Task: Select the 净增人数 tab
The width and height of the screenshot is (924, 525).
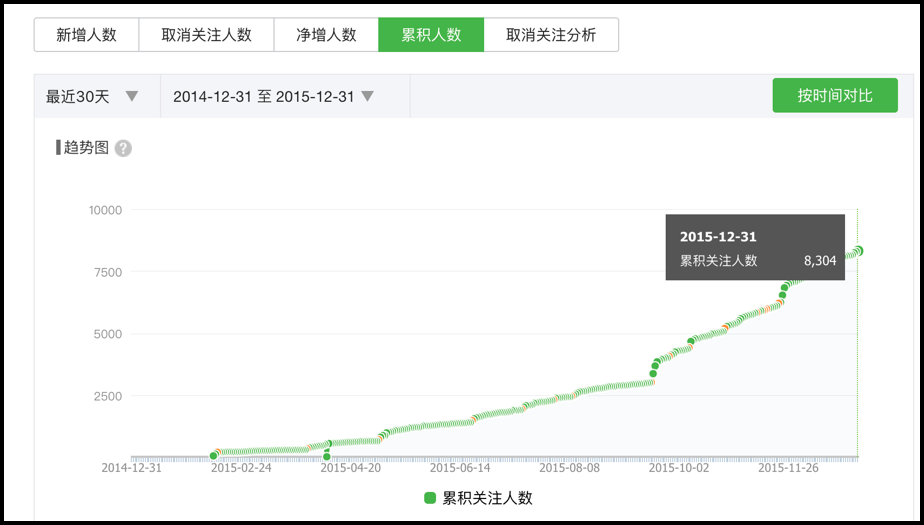Action: point(326,35)
